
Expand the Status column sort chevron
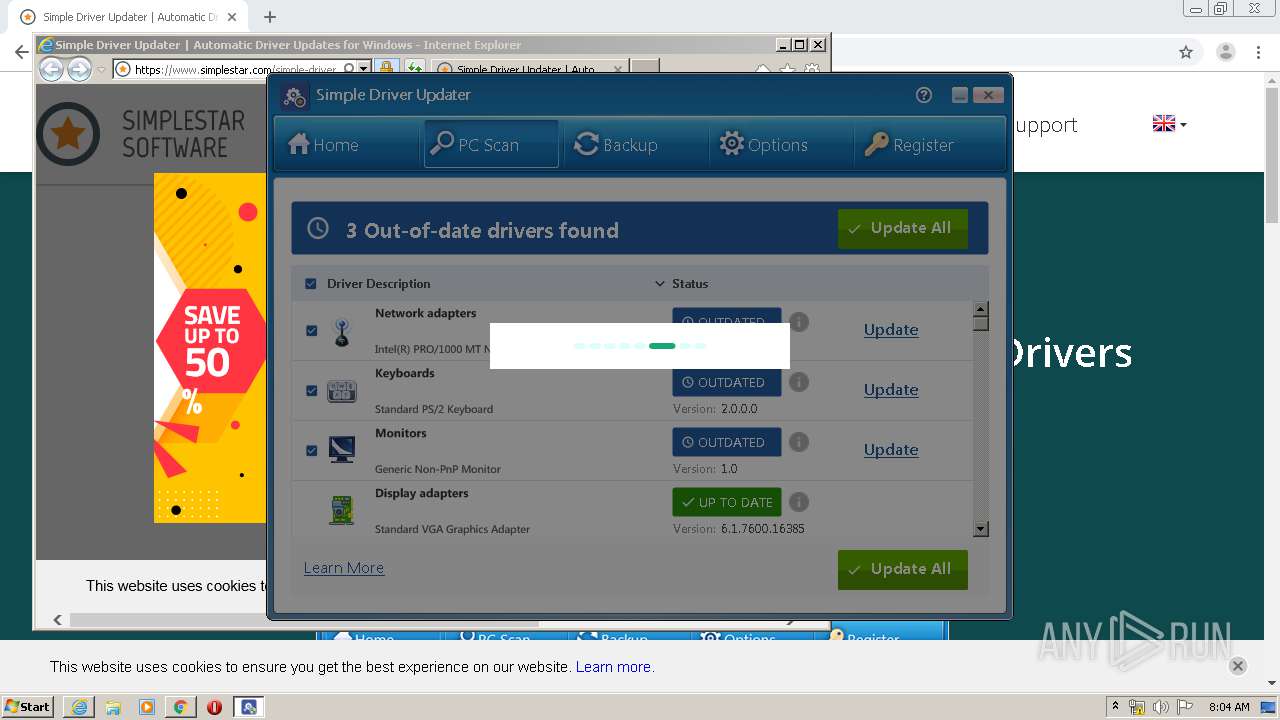point(659,284)
